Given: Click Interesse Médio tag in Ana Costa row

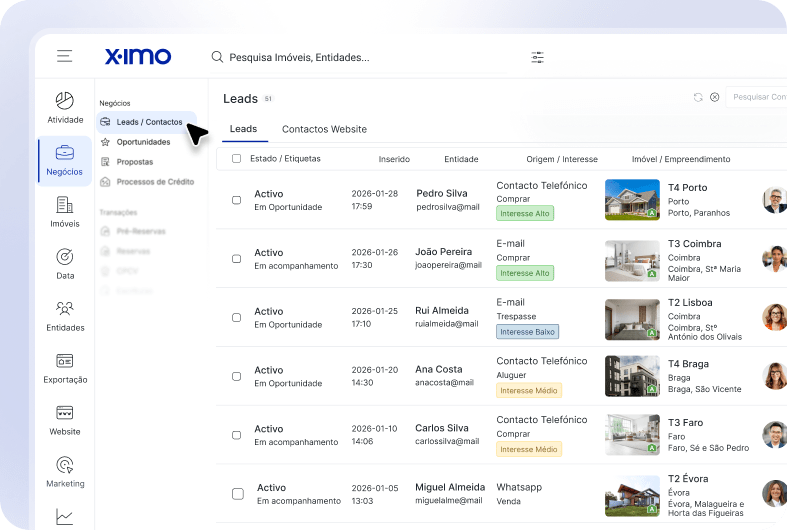Looking at the screenshot, I should [x=529, y=390].
